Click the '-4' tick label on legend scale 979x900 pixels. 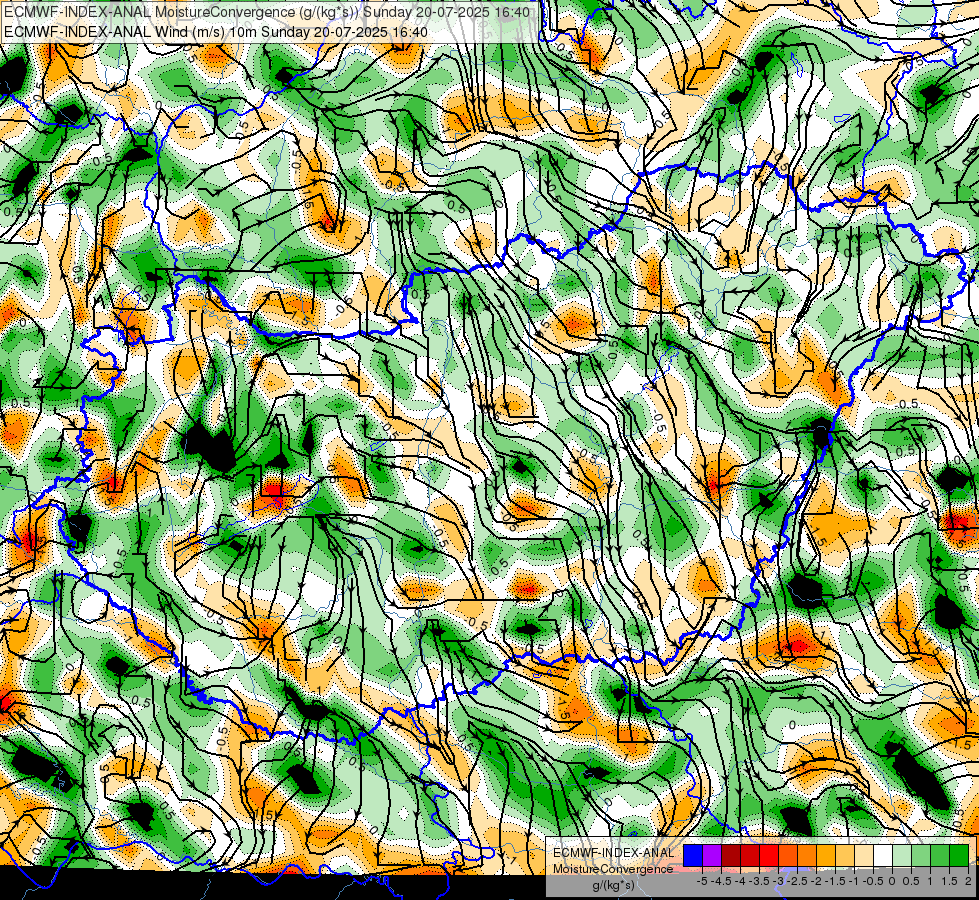[740, 881]
